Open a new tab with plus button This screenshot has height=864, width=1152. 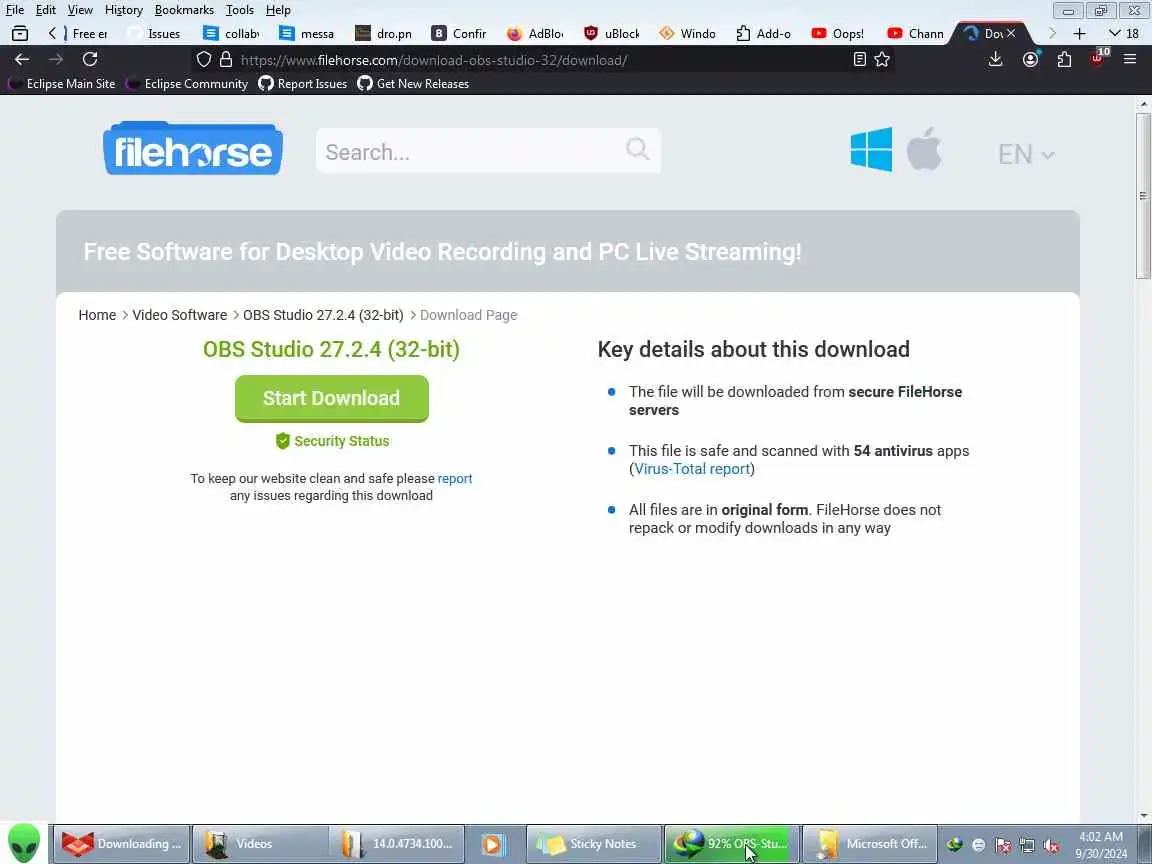tap(1079, 33)
